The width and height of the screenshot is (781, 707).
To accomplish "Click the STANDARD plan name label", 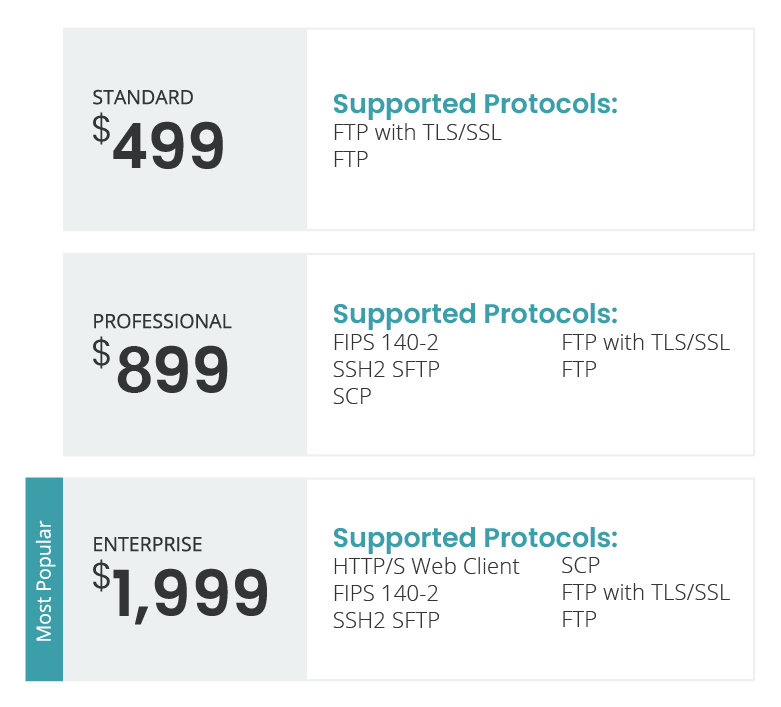I will (143, 98).
